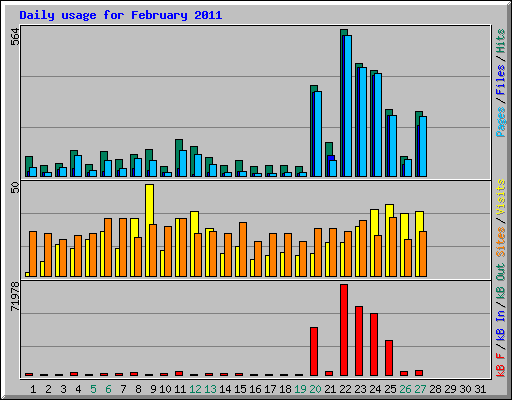Click the '564' hits axis maximum label
This screenshot has width=512, height=400.
coord(15,36)
